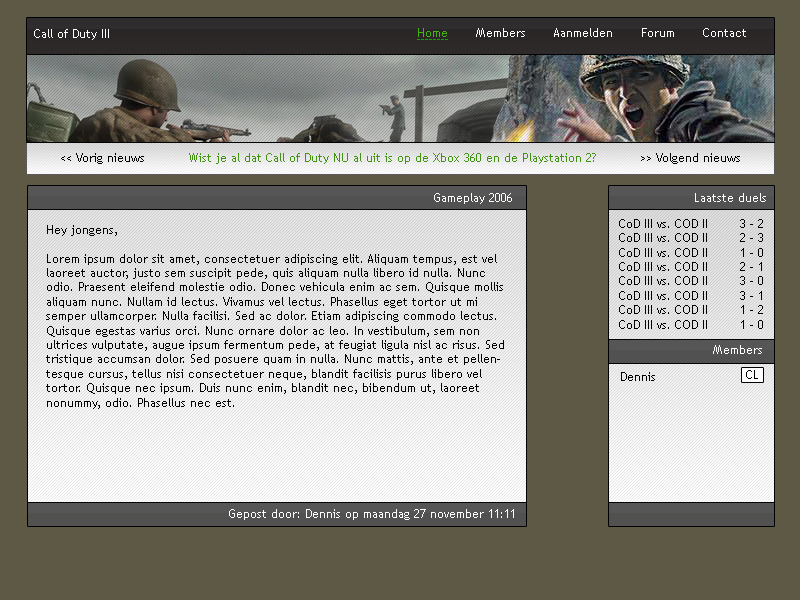Image resolution: width=800 pixels, height=600 pixels.
Task: Select the duel with score 1 - 2
Action: (691, 310)
